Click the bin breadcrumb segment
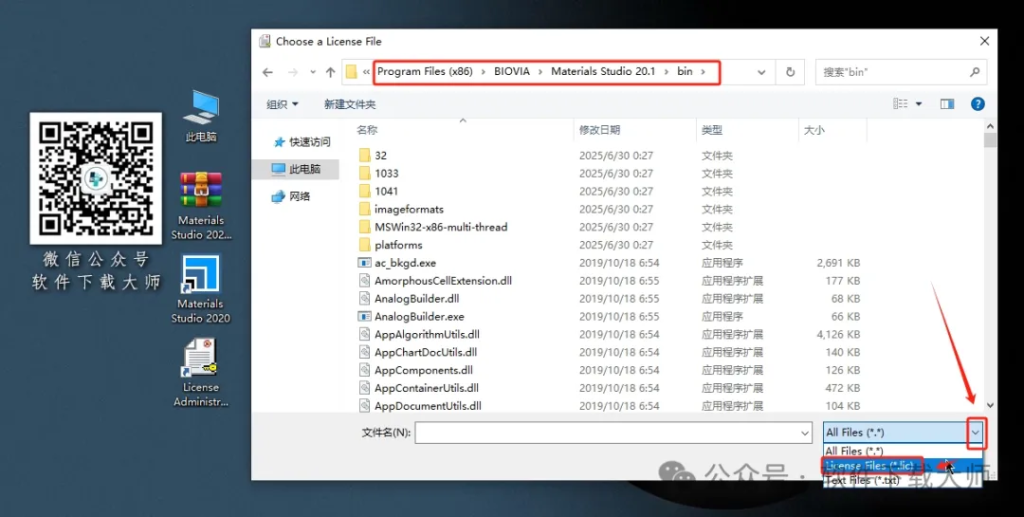Viewport: 1024px width, 517px height. pyautogui.click(x=684, y=72)
